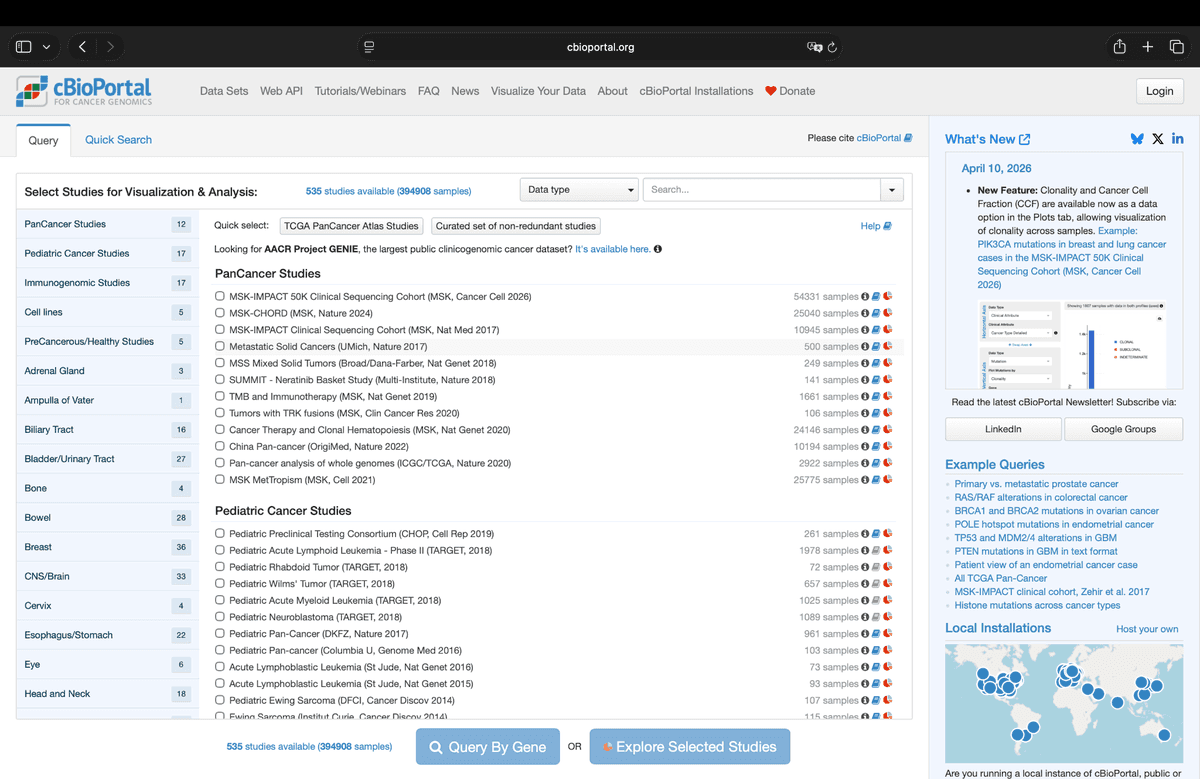Check Pediatric Ewing Sarcoma (DFCI) study
1200x779 pixels.
point(220,700)
